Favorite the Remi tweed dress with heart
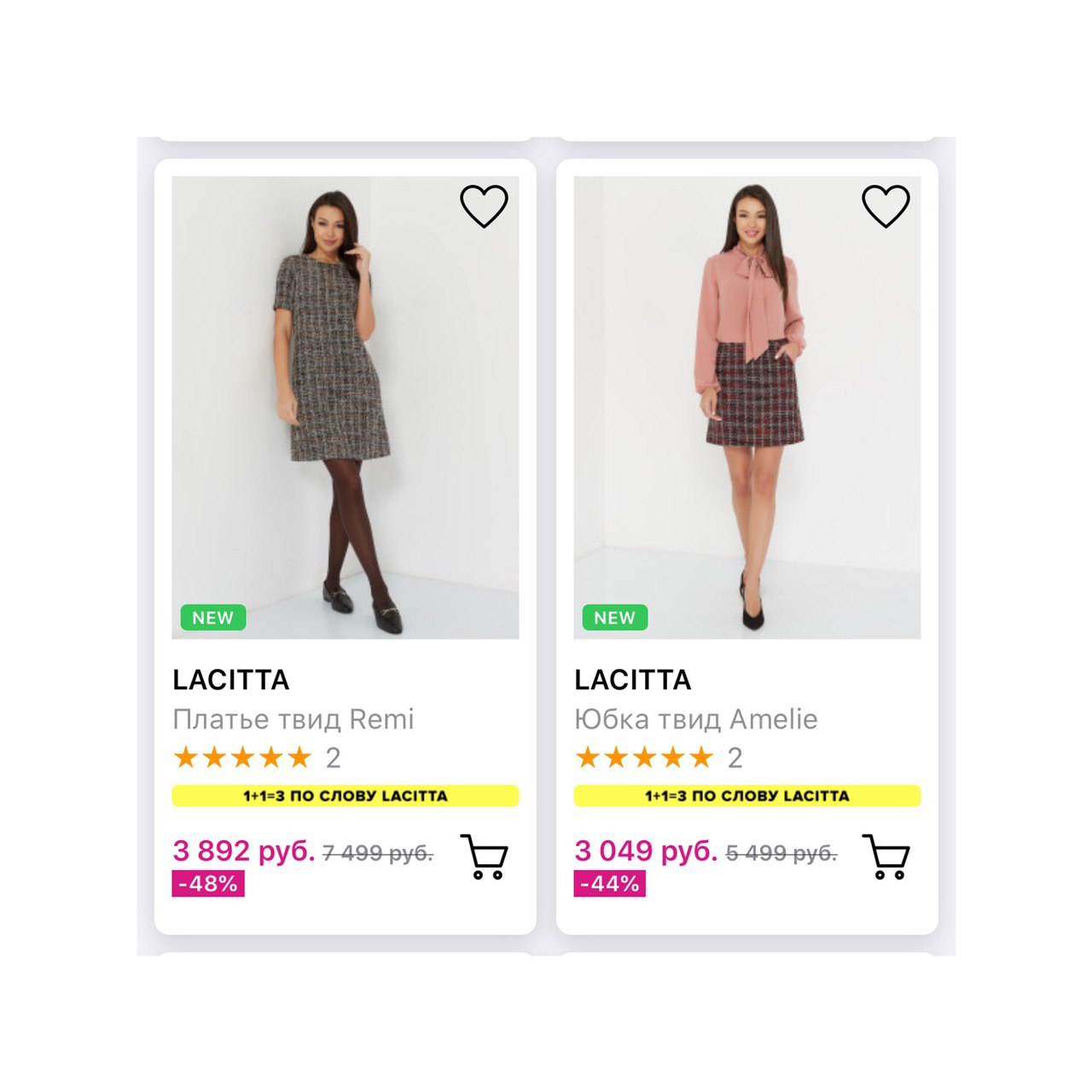This screenshot has width=1092, height=1092. [x=484, y=206]
